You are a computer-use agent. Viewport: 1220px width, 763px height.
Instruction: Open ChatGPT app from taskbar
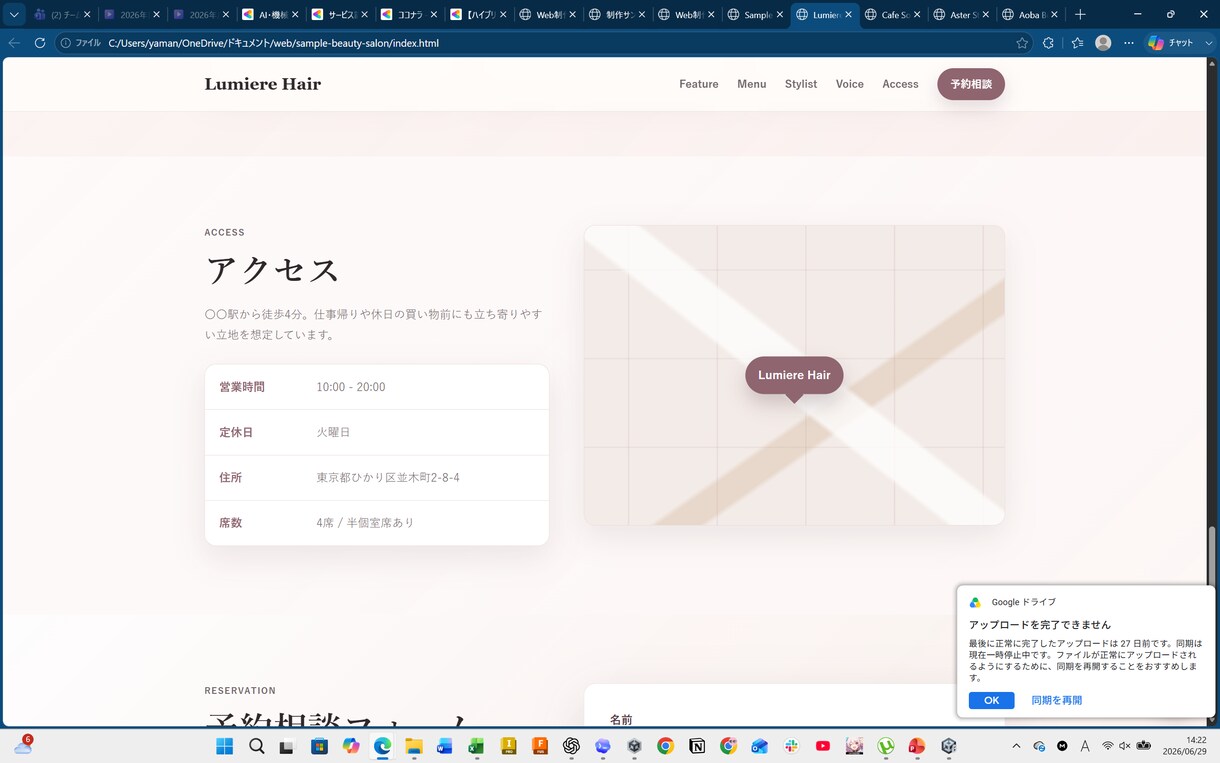pyautogui.click(x=571, y=746)
